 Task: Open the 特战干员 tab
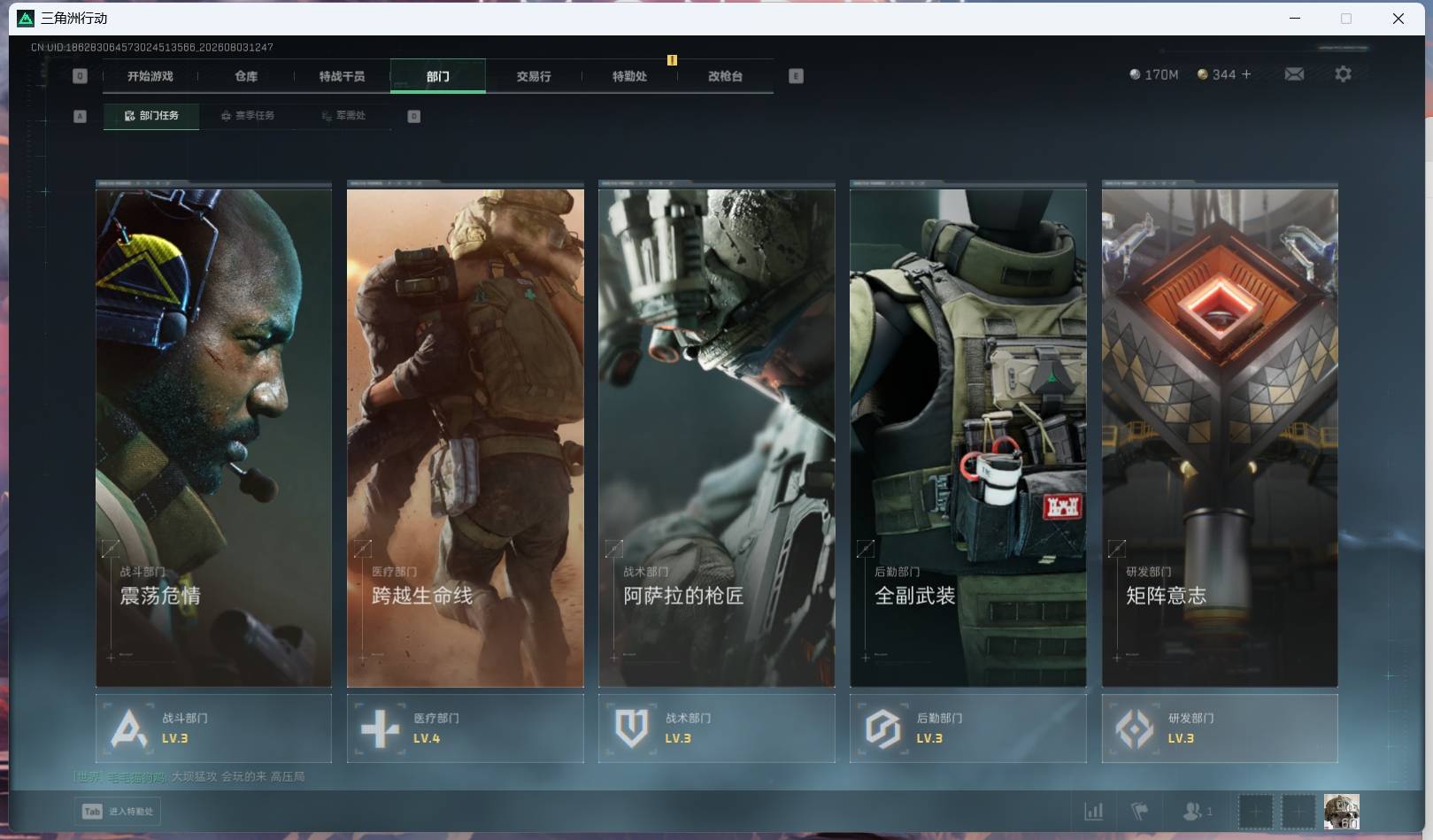[342, 76]
